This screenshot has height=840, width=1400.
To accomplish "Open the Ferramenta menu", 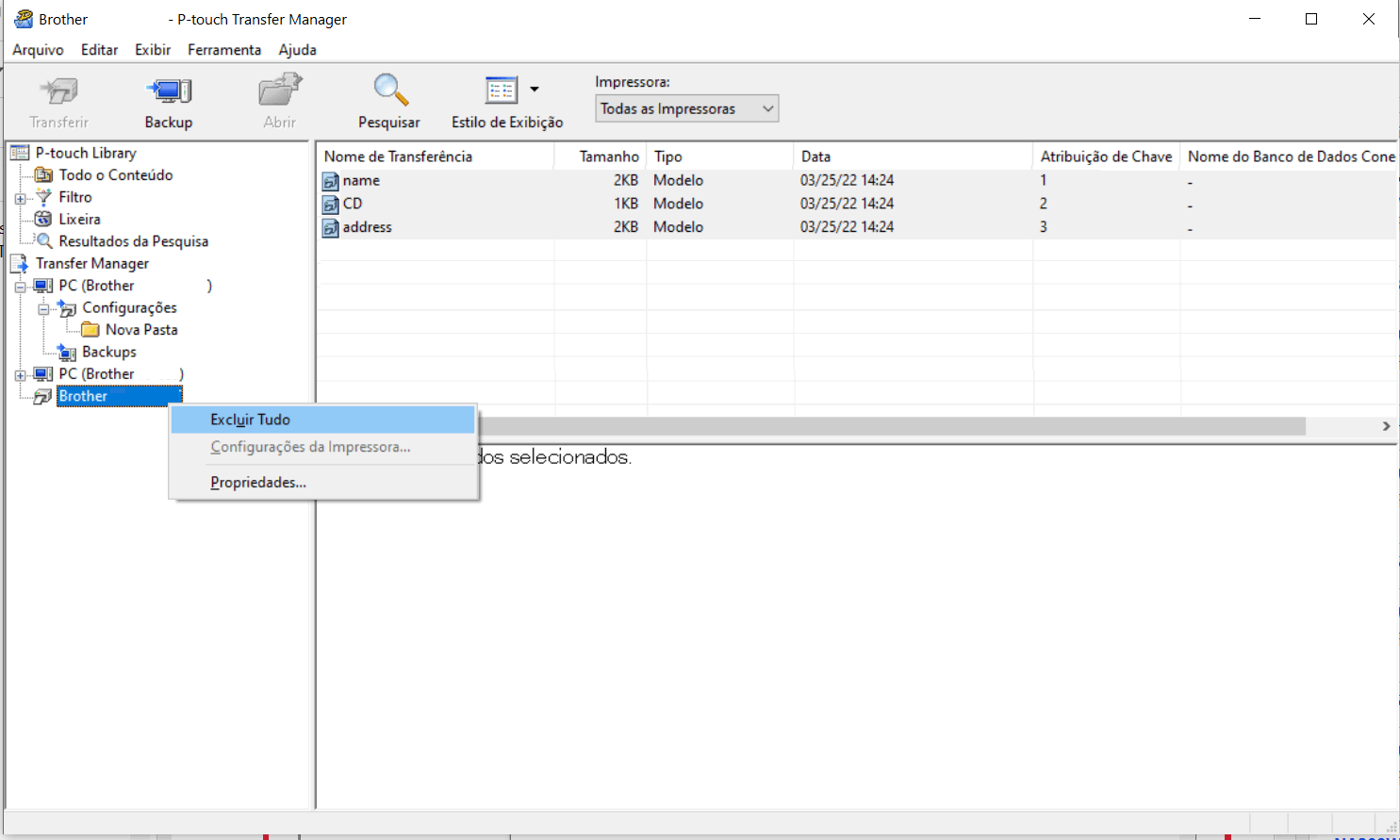I will pyautogui.click(x=224, y=50).
